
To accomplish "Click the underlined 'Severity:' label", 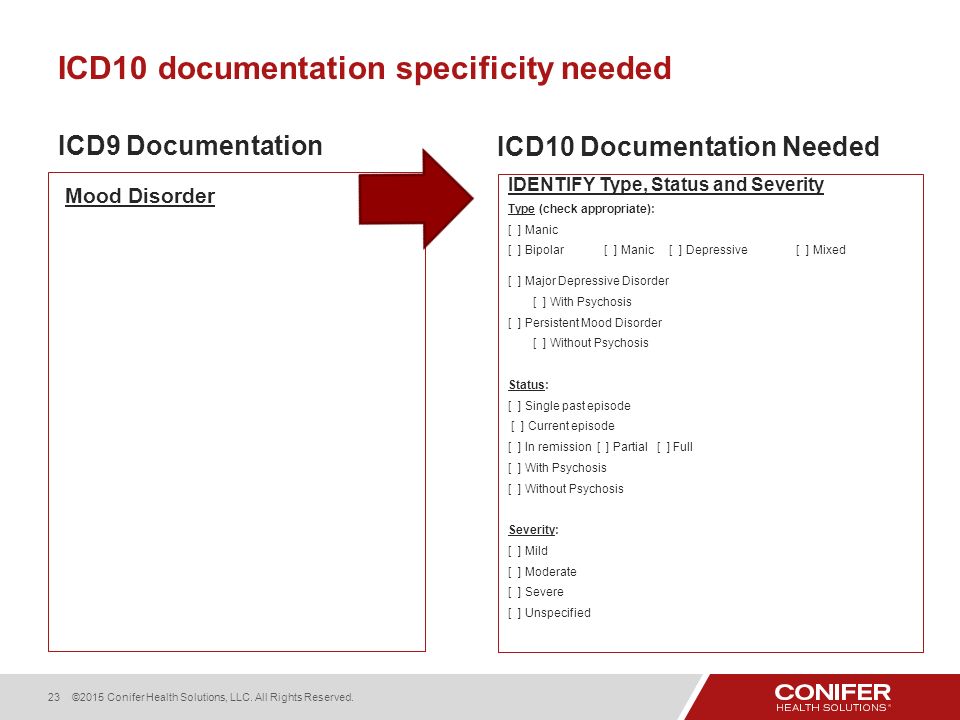I will click(x=533, y=530).
